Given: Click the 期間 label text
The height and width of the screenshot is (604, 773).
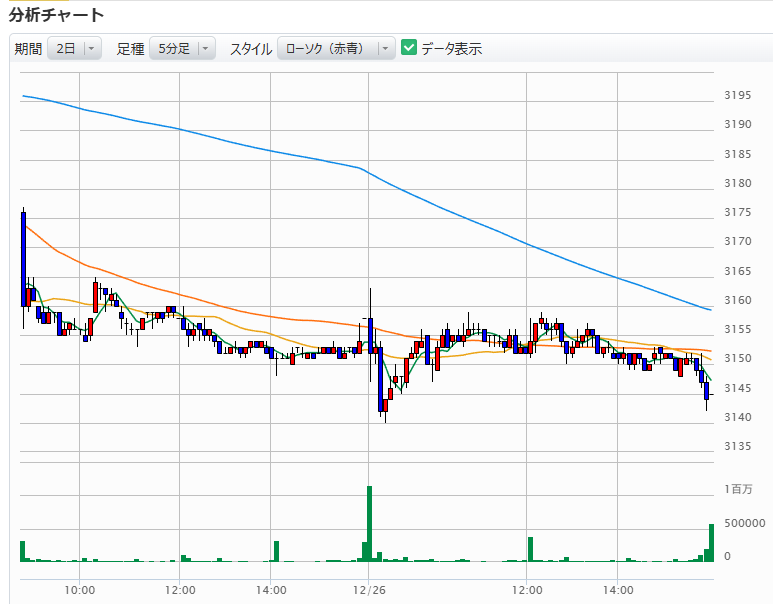Looking at the screenshot, I should pyautogui.click(x=28, y=48).
